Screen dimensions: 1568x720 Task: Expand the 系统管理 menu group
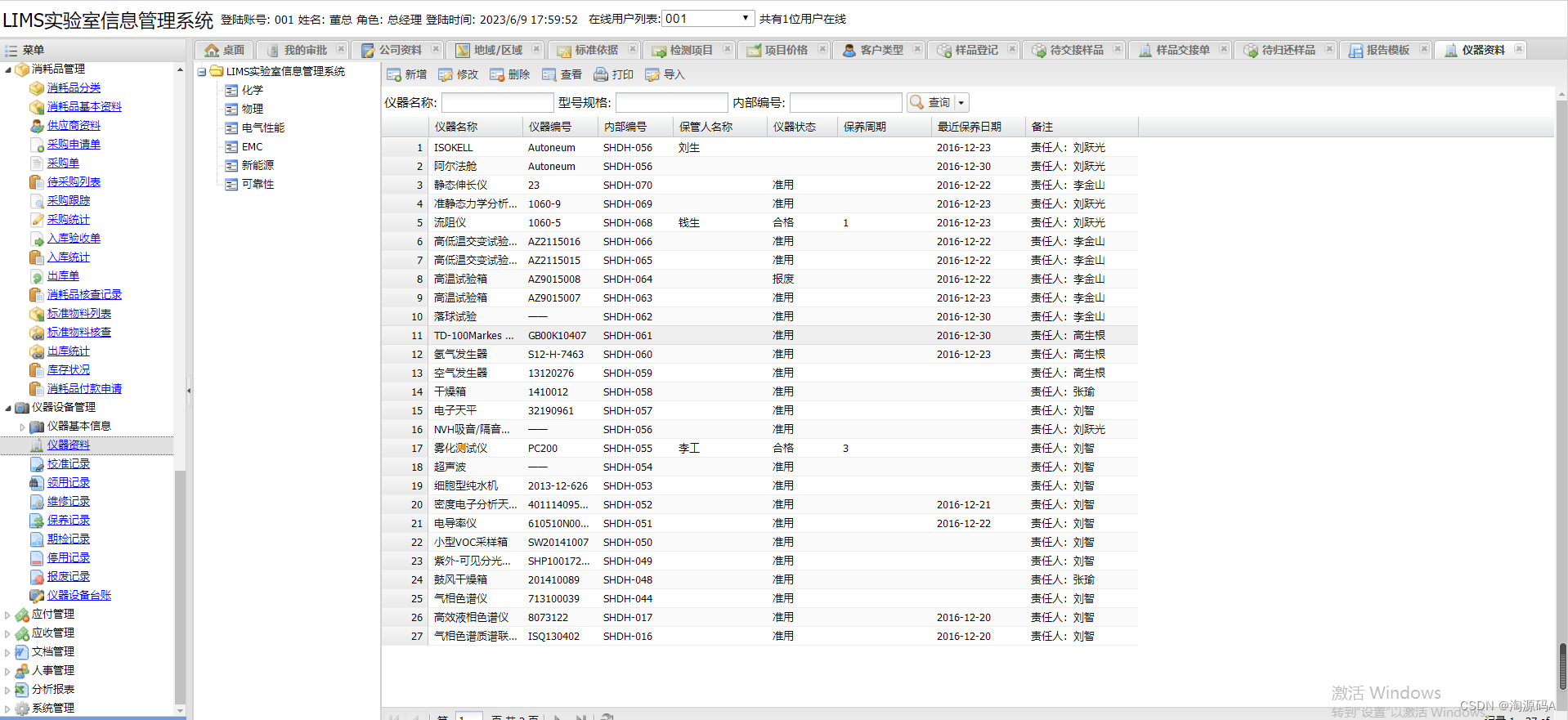coord(8,709)
